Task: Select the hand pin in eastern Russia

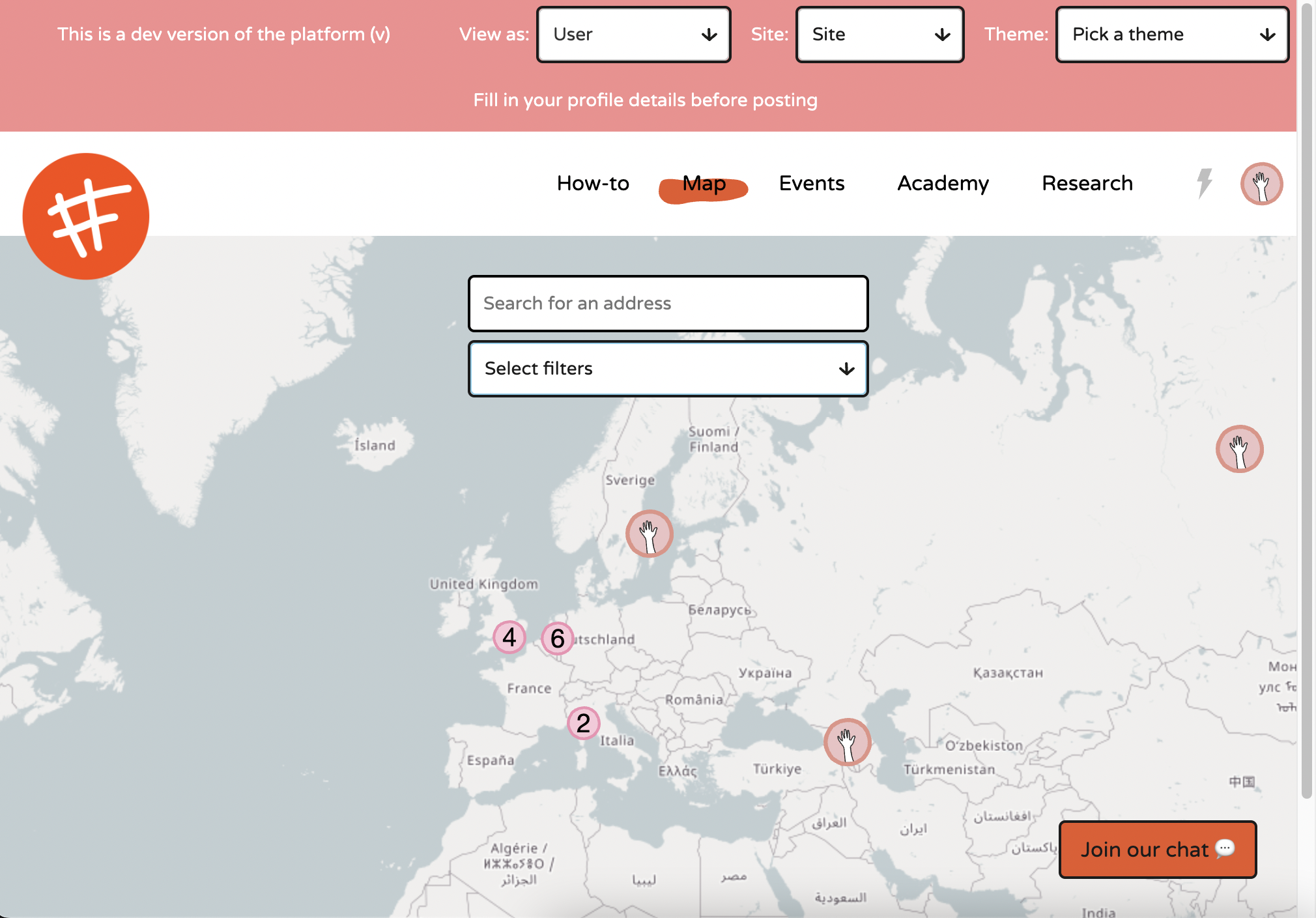Action: click(1239, 449)
